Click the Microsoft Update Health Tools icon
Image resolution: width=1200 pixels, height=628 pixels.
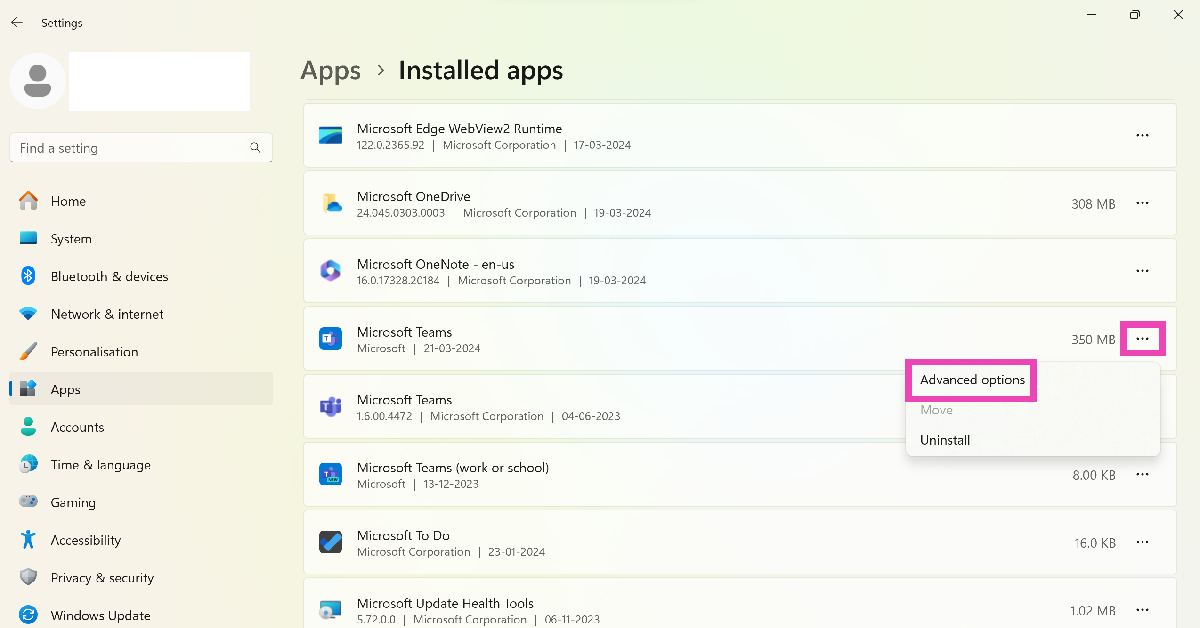pyautogui.click(x=331, y=610)
